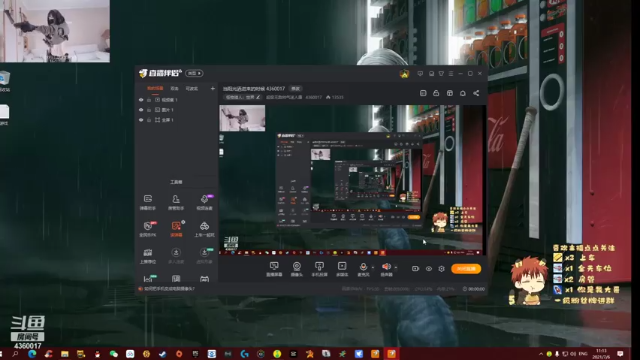The image size is (640, 360).
Task: Click the orange speaker icon in the bottom bar
Action: click(x=386, y=267)
